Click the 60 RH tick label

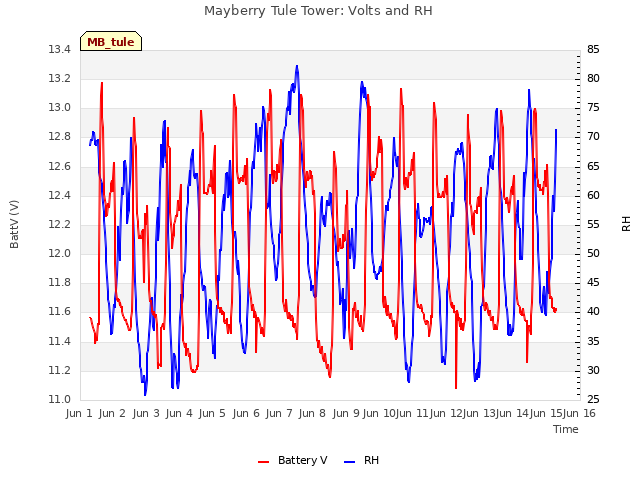coord(593,196)
